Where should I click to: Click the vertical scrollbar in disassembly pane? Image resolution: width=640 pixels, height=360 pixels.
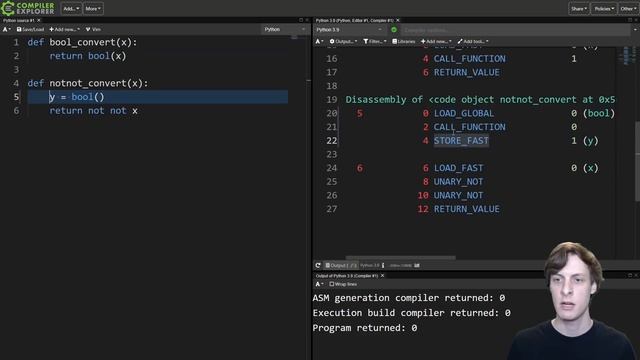click(637, 161)
